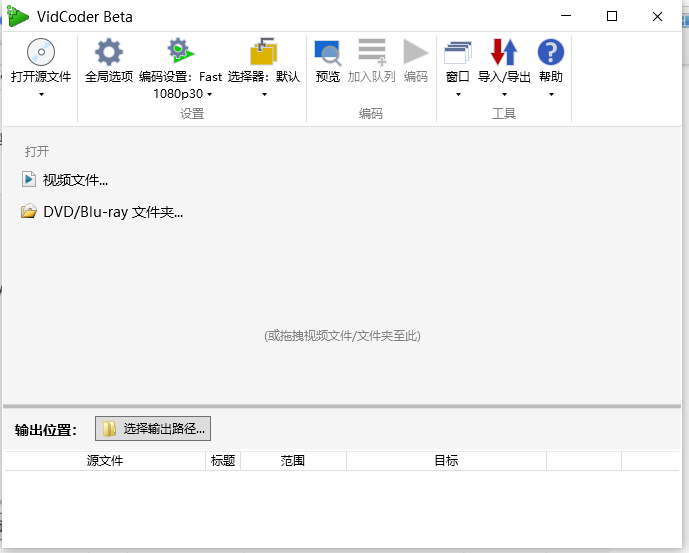The height and width of the screenshot is (553, 689).
Task: Open 帮助 help question mark icon
Action: pos(551,52)
